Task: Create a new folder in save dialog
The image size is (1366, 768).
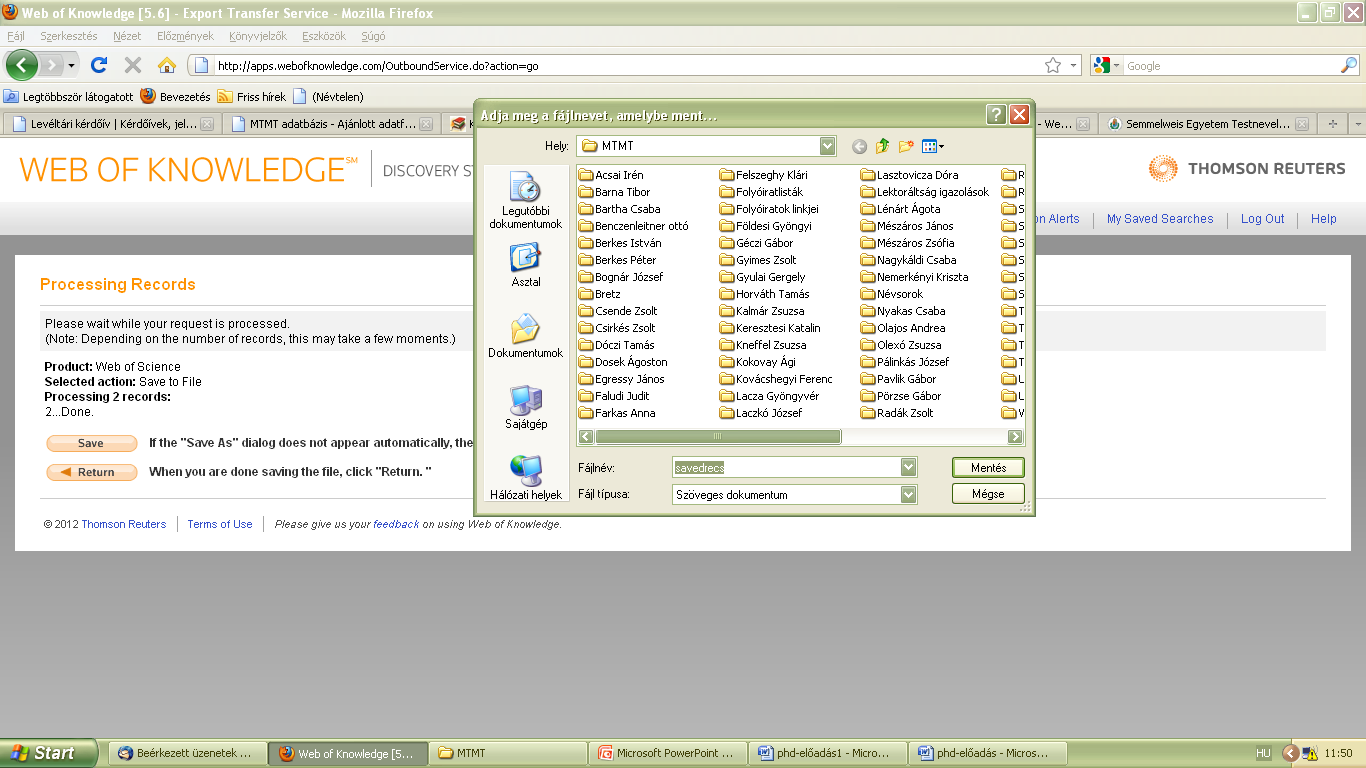Action: tap(906, 146)
